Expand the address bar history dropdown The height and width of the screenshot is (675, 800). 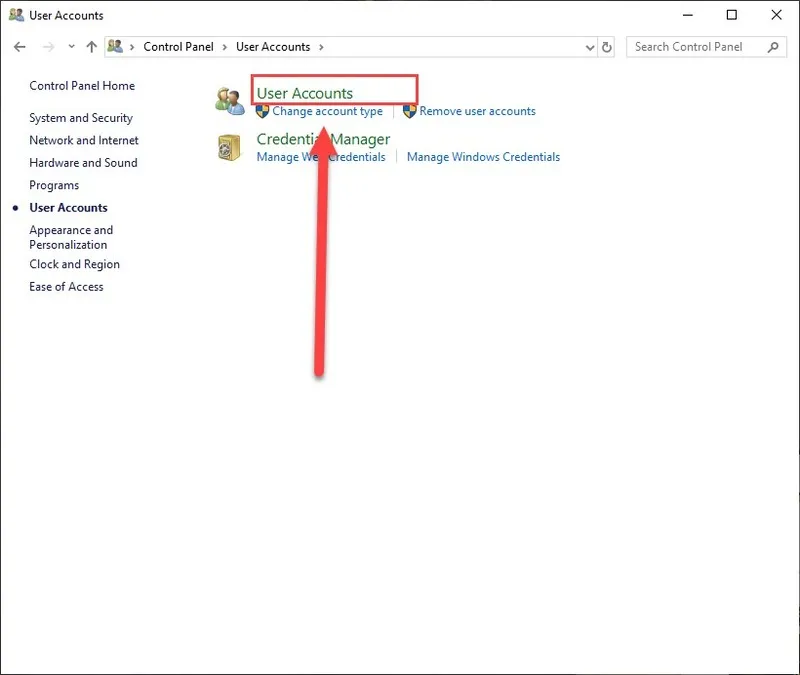[589, 47]
